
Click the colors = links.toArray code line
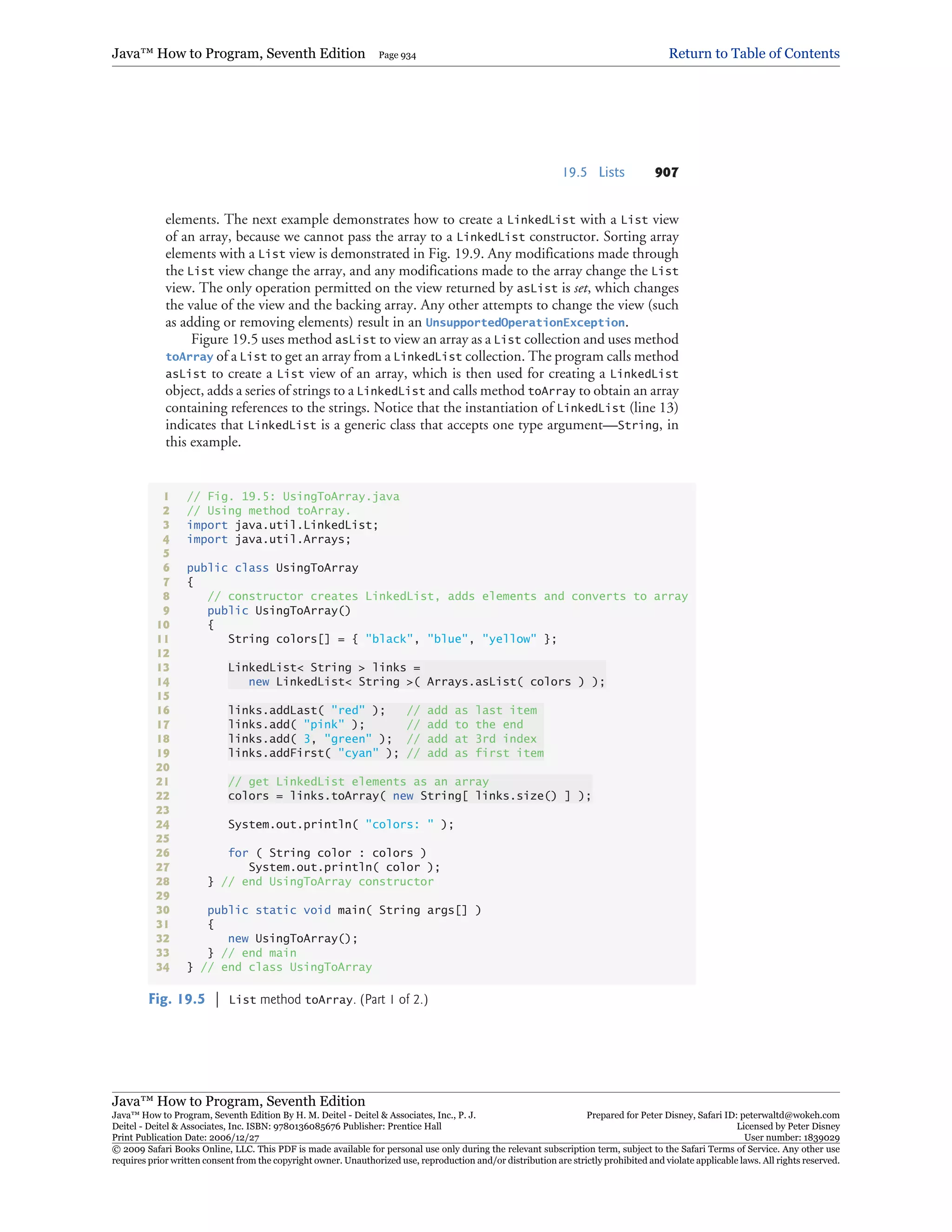[409, 796]
